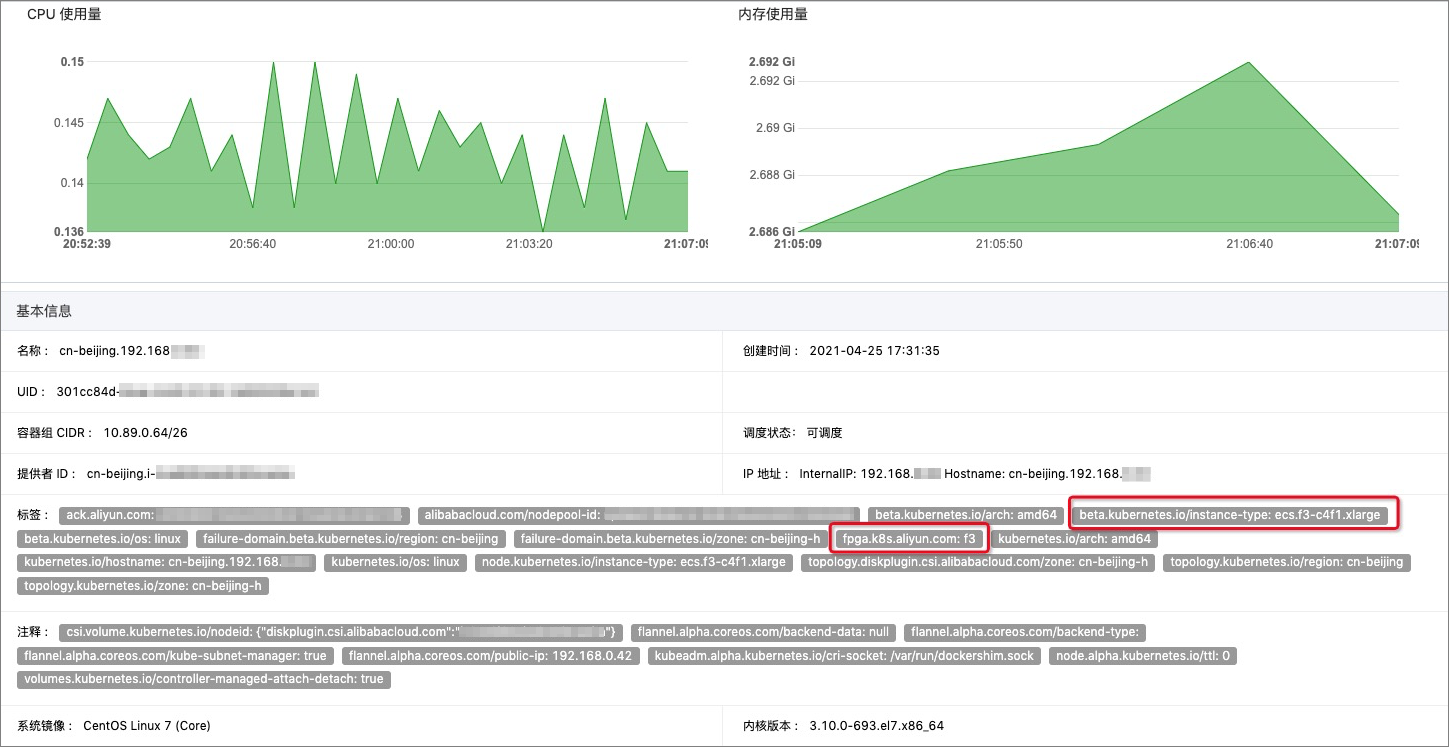The image size is (1449, 747).
Task: Click the 内存使用量 chart title
Action: click(x=773, y=15)
